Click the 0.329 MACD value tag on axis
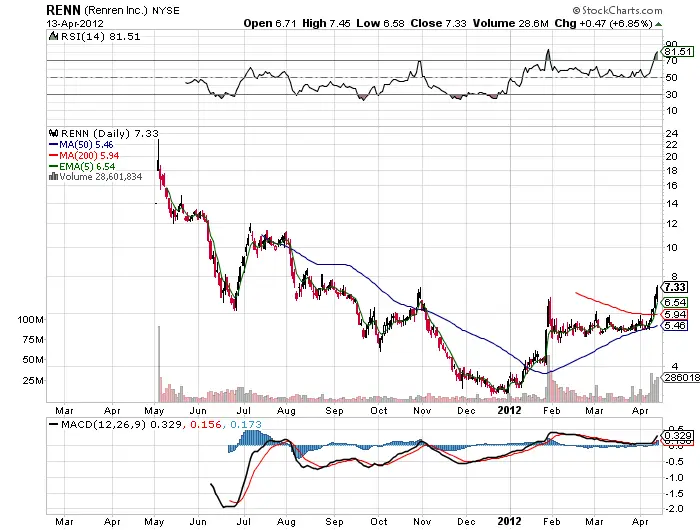Image resolution: width=700 pixels, height=530 pixels. (x=678, y=435)
